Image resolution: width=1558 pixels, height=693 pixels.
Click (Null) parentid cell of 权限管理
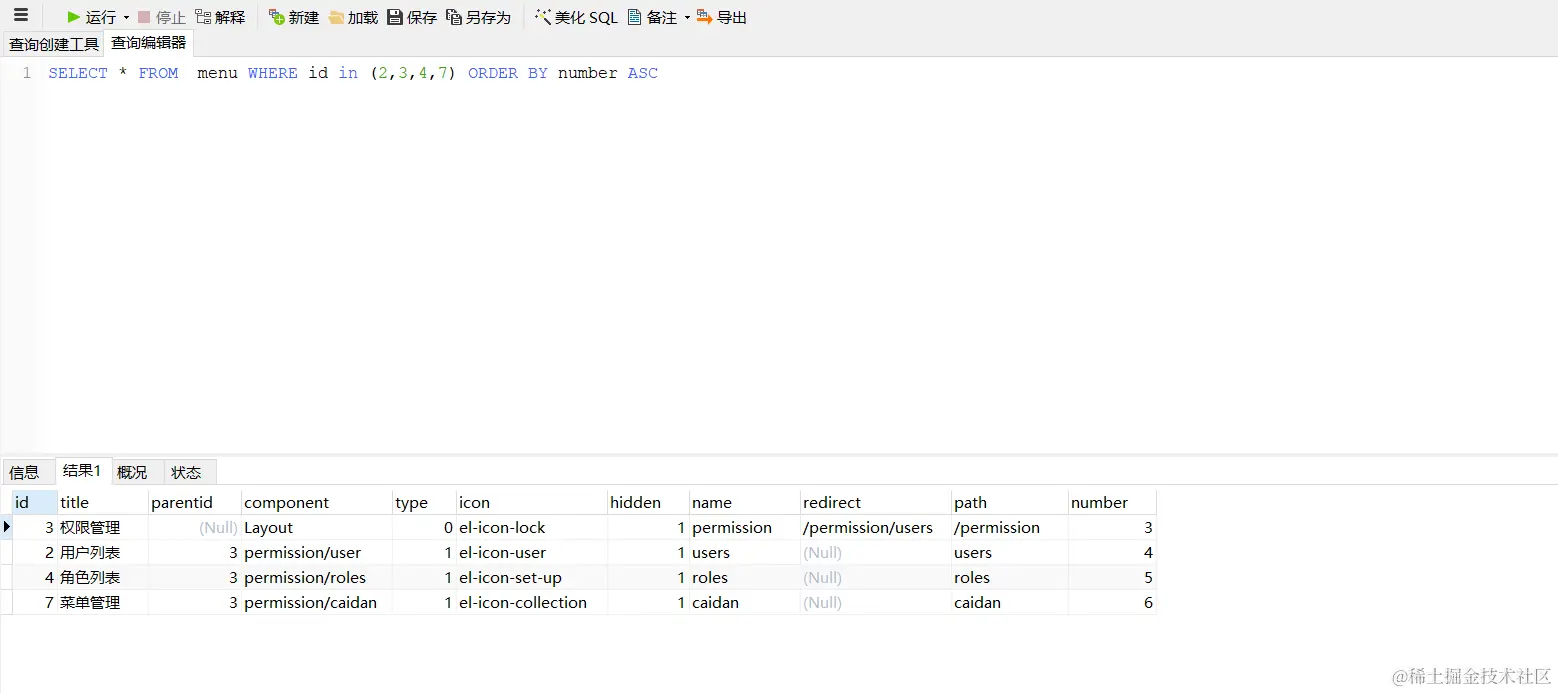[x=195, y=527]
